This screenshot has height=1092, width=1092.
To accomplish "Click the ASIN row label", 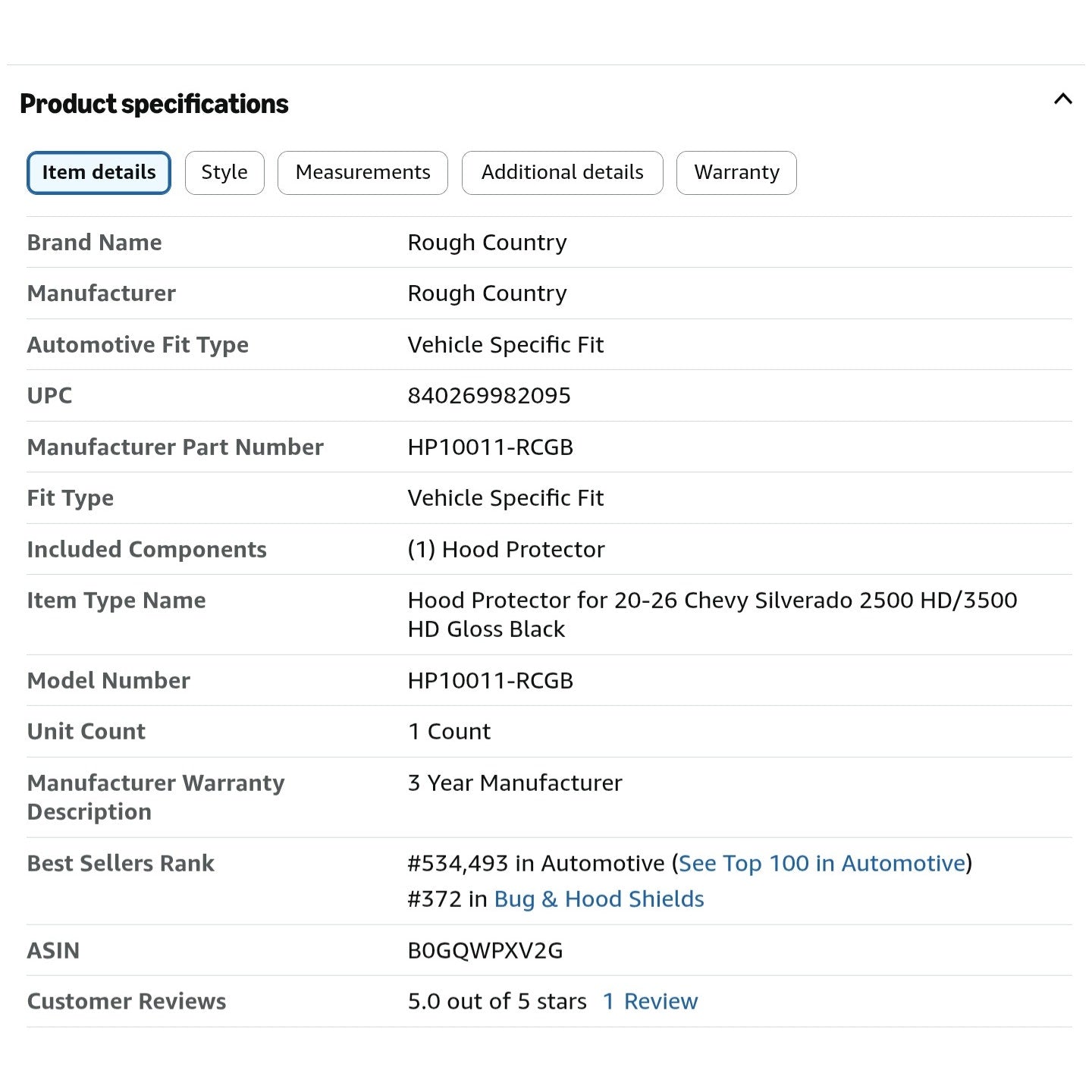I will [x=53, y=951].
